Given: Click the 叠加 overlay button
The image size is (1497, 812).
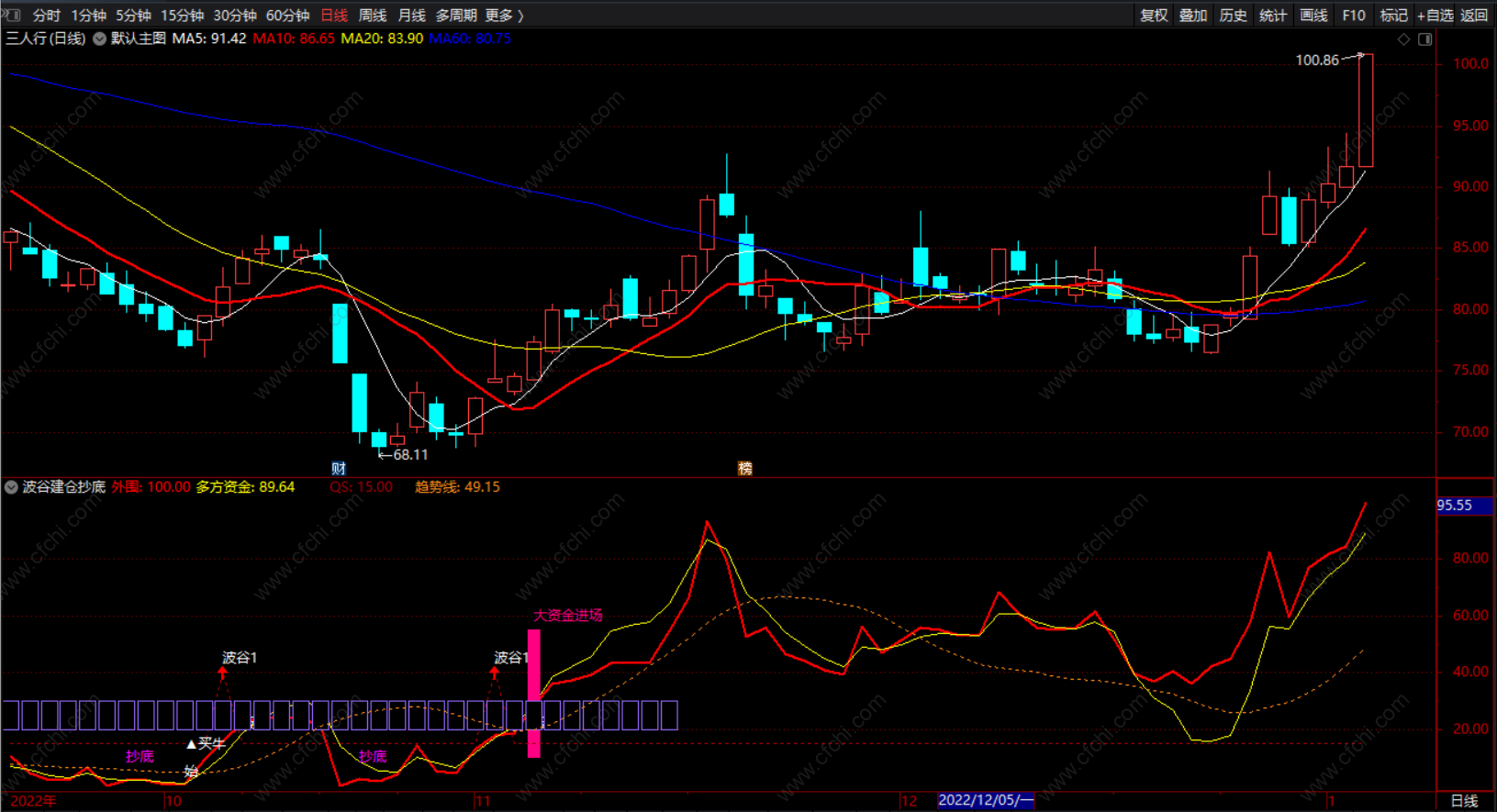Looking at the screenshot, I should coord(1193,16).
